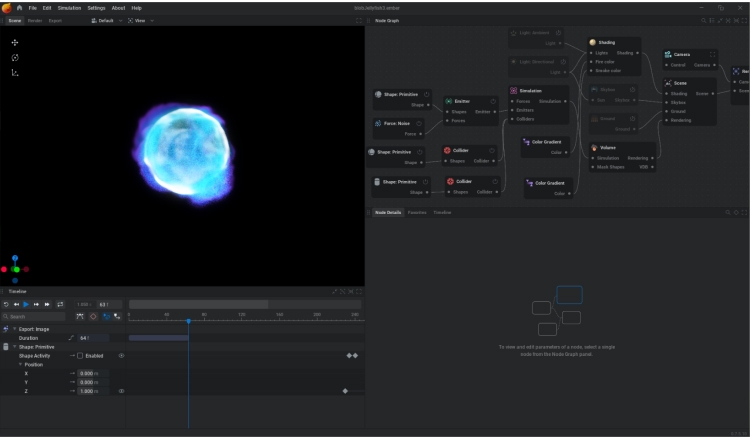Switch to the Export tab
Image resolution: width=750 pixels, height=439 pixels.
point(55,21)
